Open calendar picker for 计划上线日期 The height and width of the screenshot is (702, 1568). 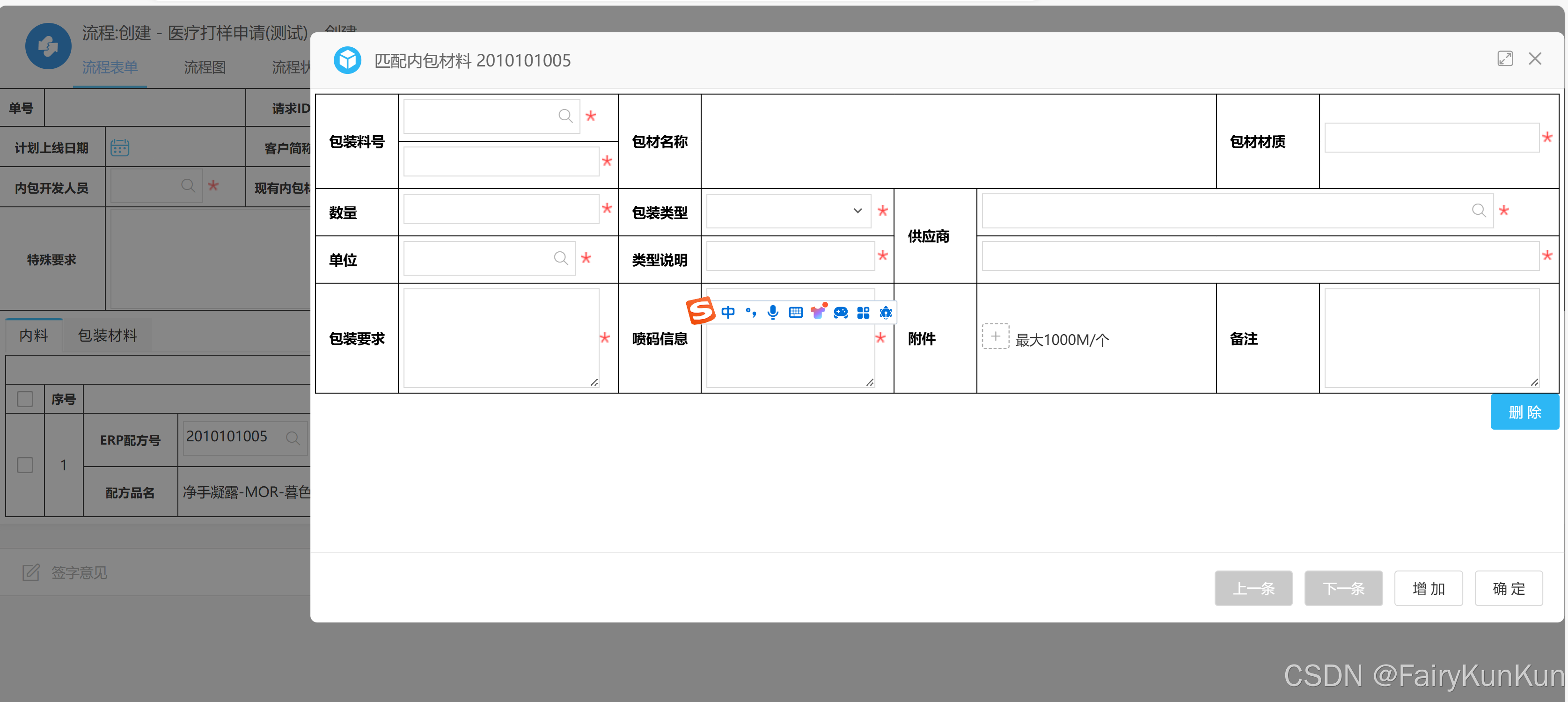pos(119,147)
